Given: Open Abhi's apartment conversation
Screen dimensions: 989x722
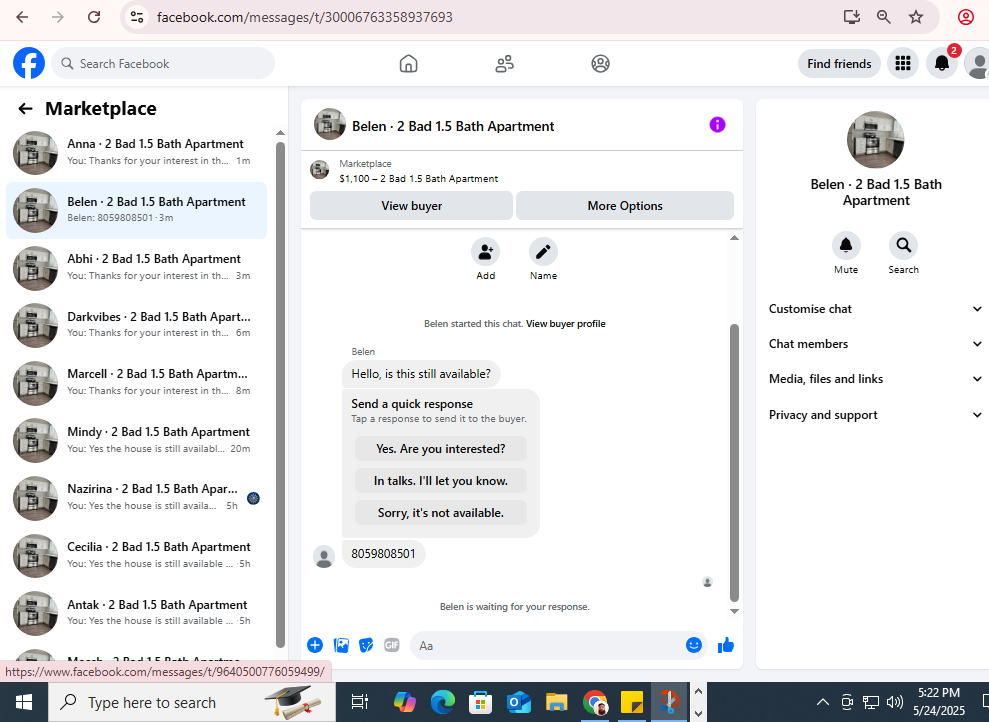Looking at the screenshot, I should click(136, 268).
